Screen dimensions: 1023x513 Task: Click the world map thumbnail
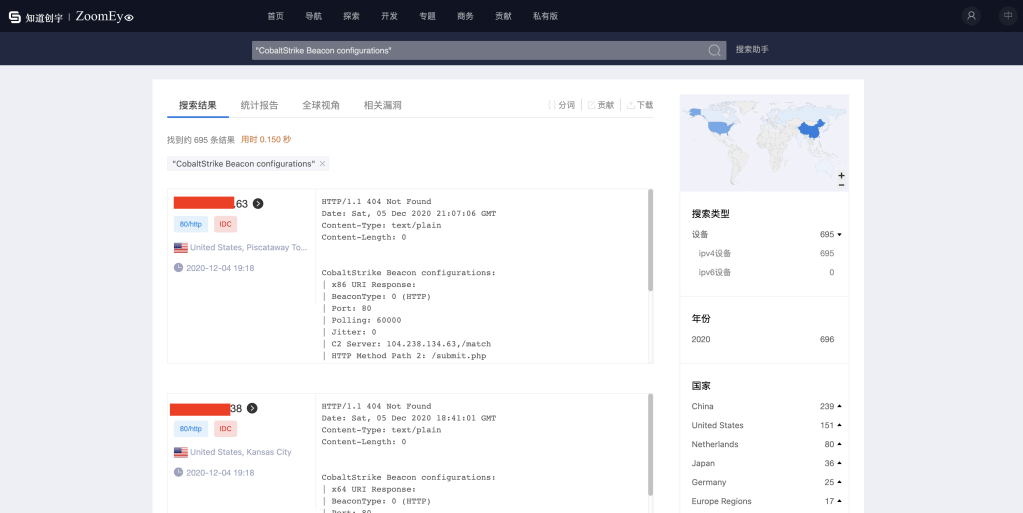[x=764, y=143]
